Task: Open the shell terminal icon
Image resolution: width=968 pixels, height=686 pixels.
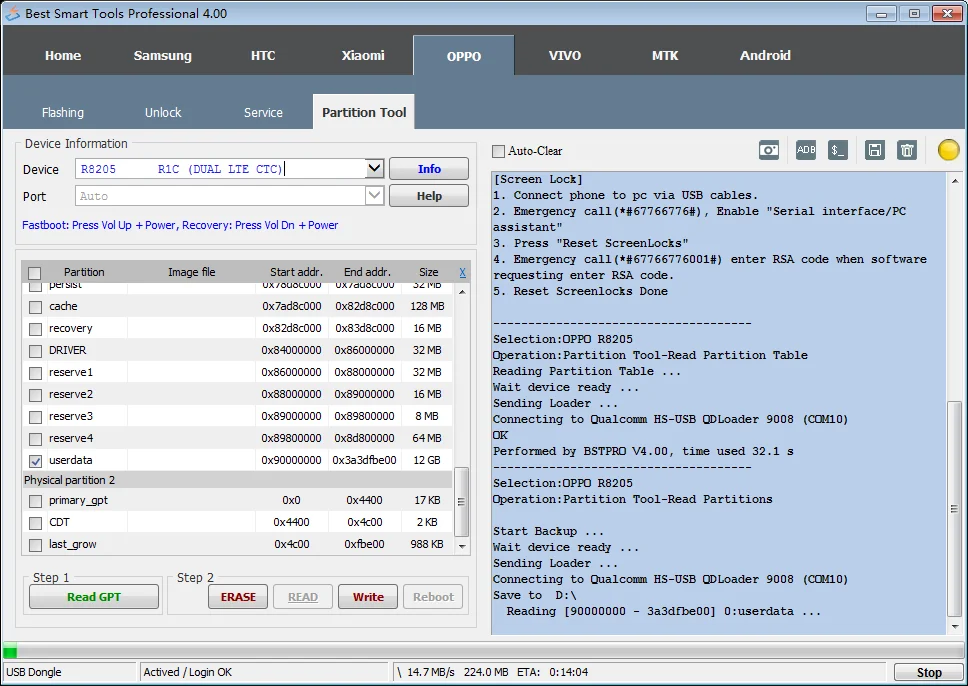Action: click(x=838, y=150)
